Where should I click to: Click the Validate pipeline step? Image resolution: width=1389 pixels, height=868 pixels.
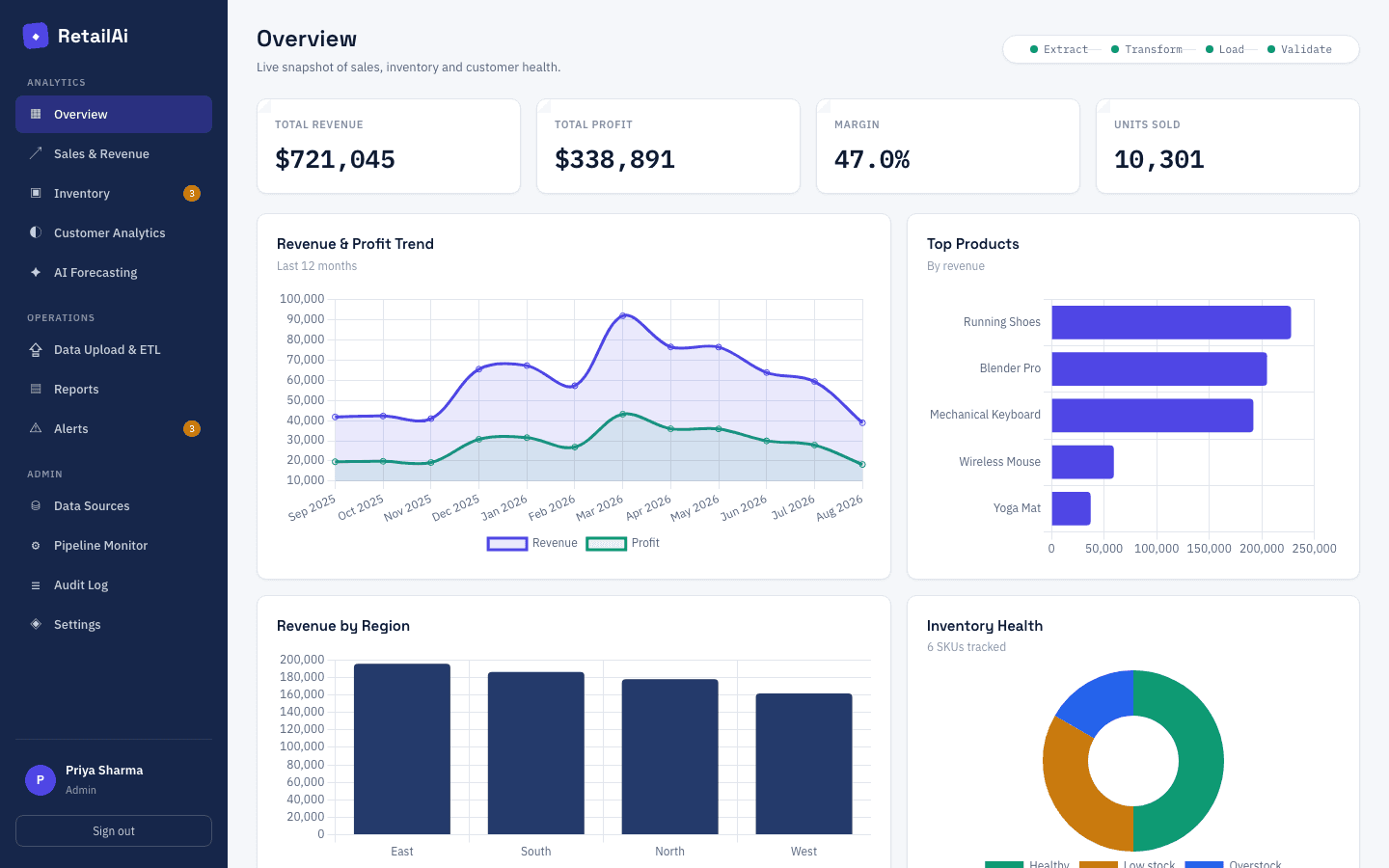tap(1299, 49)
